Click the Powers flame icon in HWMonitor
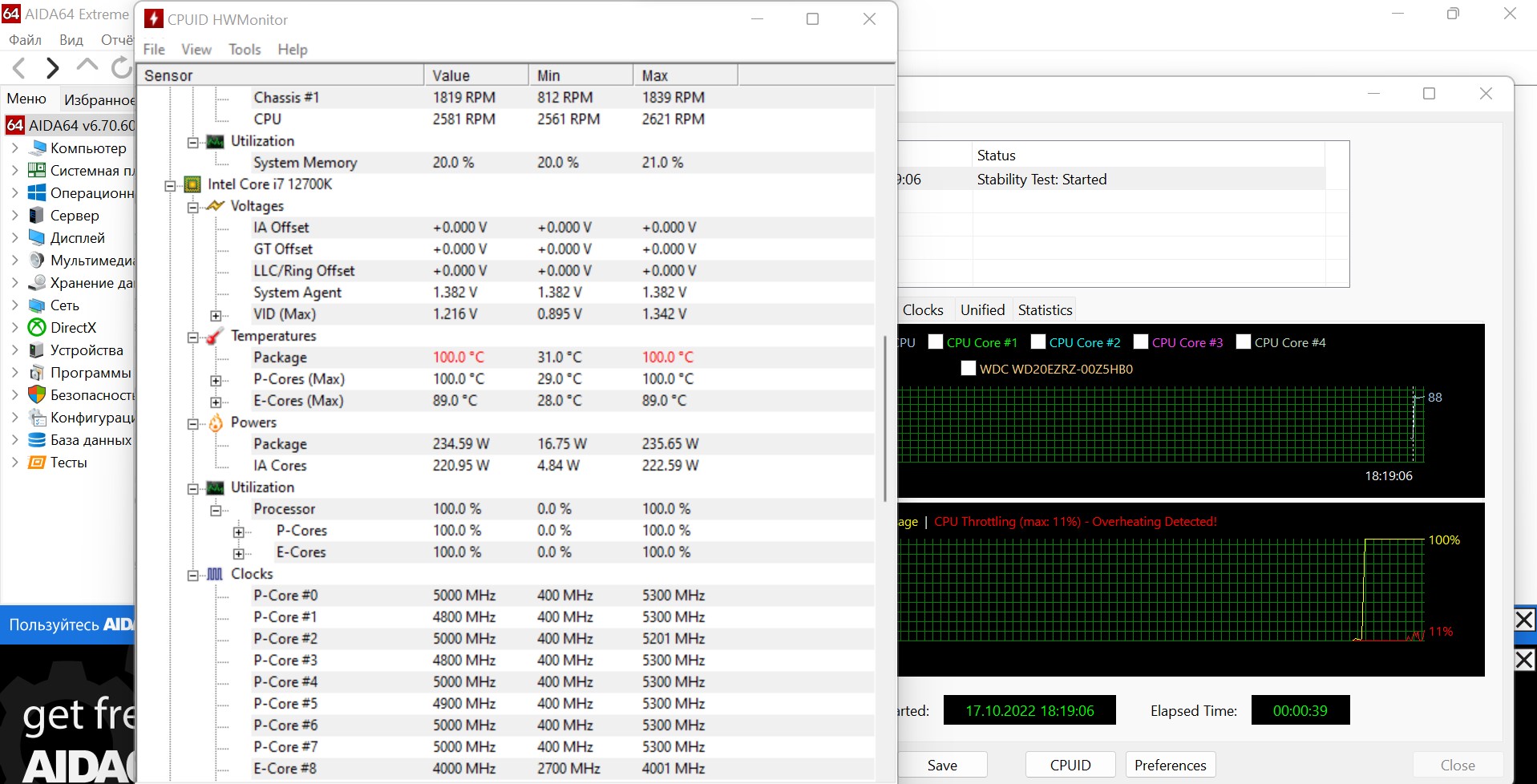The height and width of the screenshot is (784, 1537). coord(216,422)
